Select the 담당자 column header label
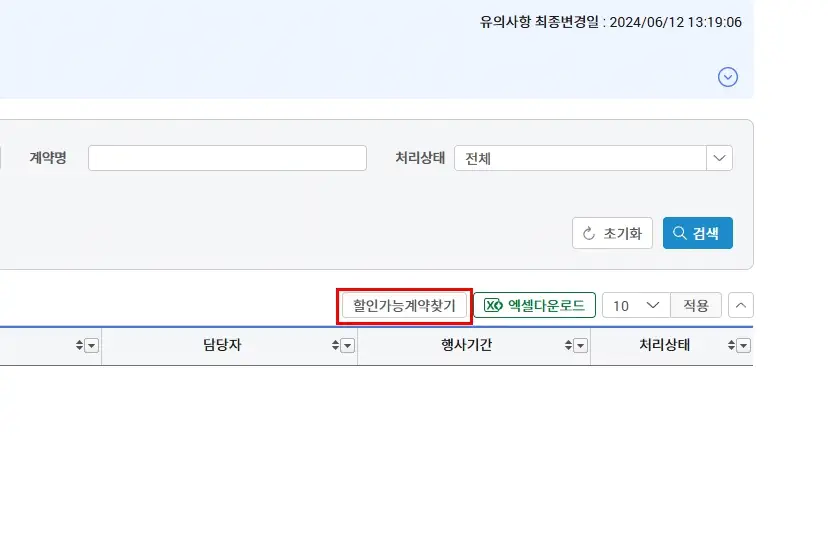The width and height of the screenshot is (828, 551). point(221,346)
